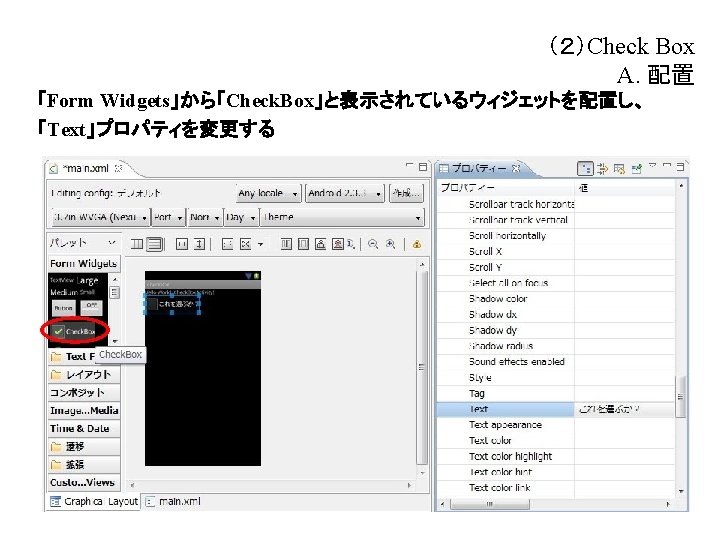Pick the Large TextView widget in palette
Image resolution: width=720 pixels, height=540 pixels.
click(x=87, y=280)
